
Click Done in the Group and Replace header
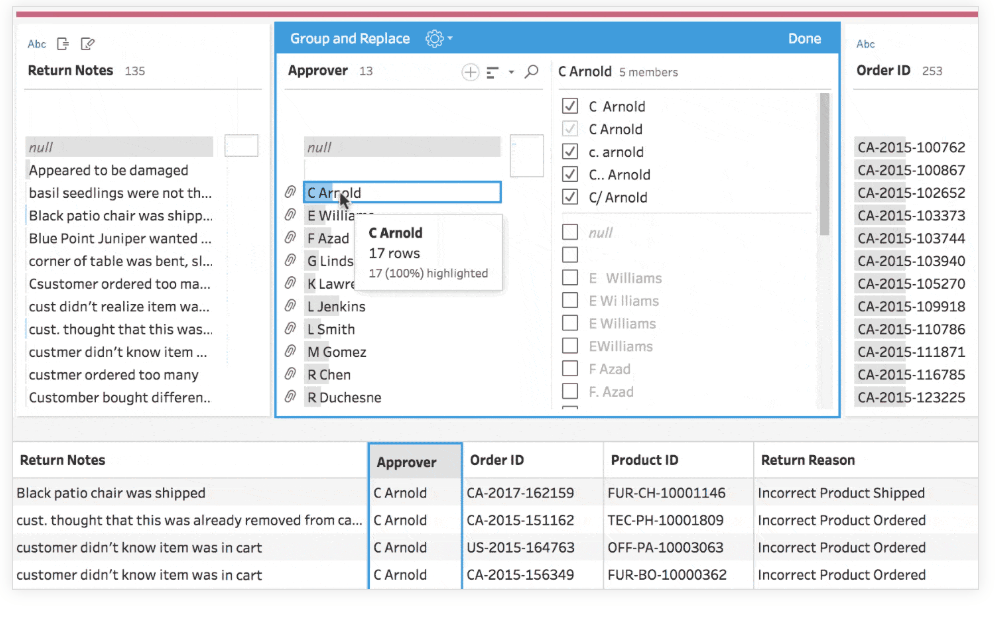(804, 39)
